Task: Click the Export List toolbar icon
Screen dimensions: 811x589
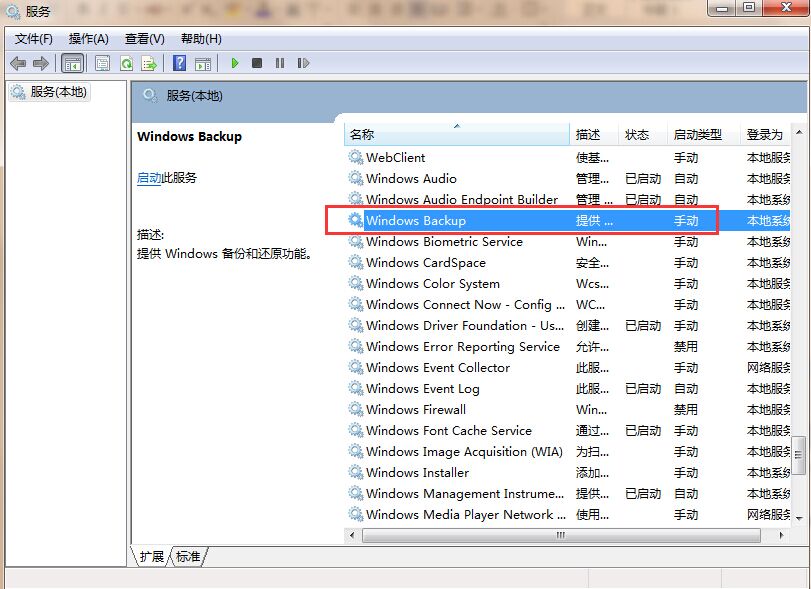Action: (149, 64)
